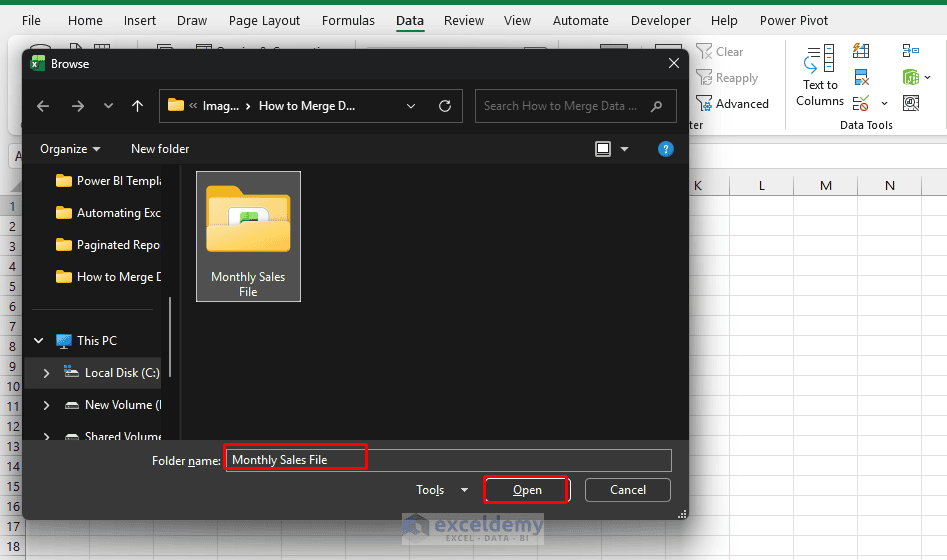The height and width of the screenshot is (560, 947).
Task: Click the search magnifier icon
Action: click(656, 106)
